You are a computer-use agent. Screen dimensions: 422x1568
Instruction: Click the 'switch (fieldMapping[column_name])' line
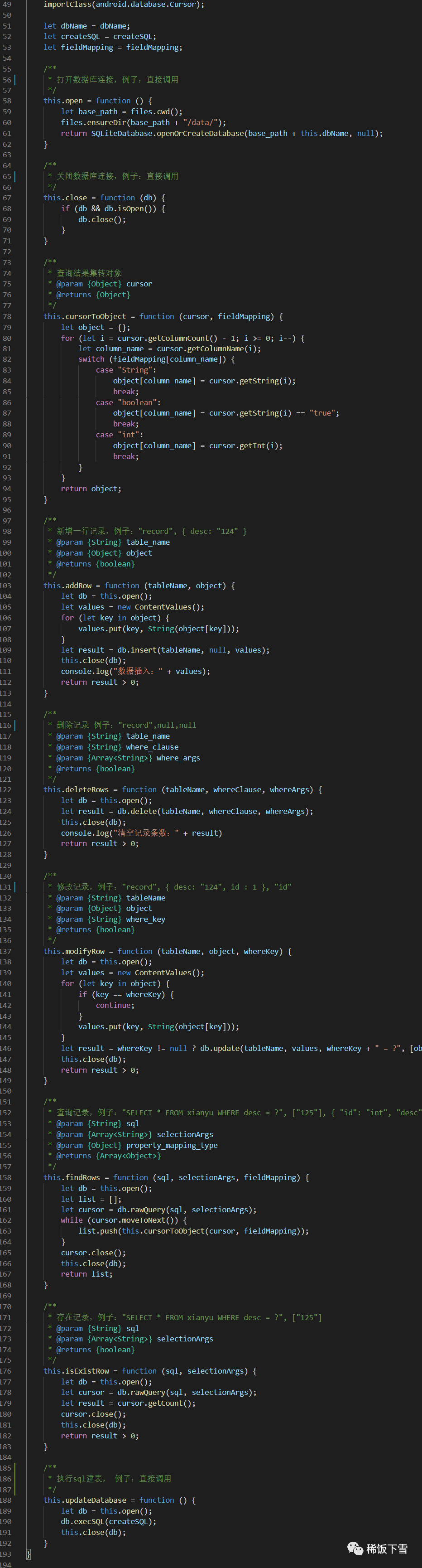[x=156, y=359]
